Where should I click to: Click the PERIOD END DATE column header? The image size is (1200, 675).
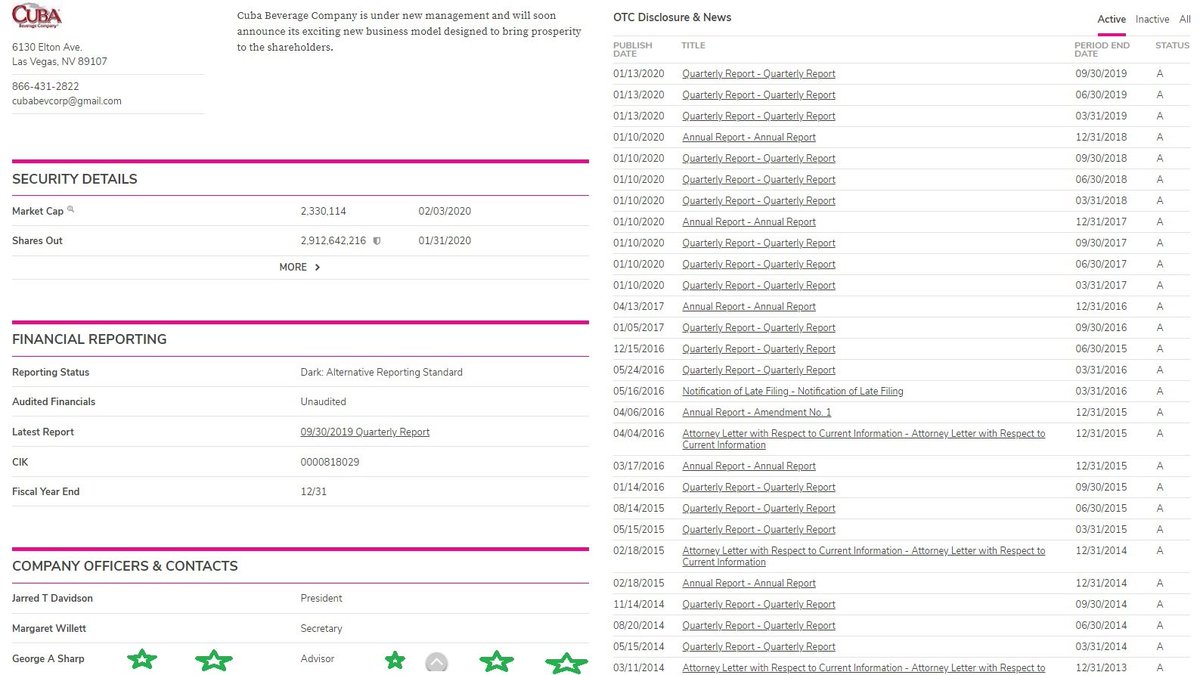tap(1102, 49)
